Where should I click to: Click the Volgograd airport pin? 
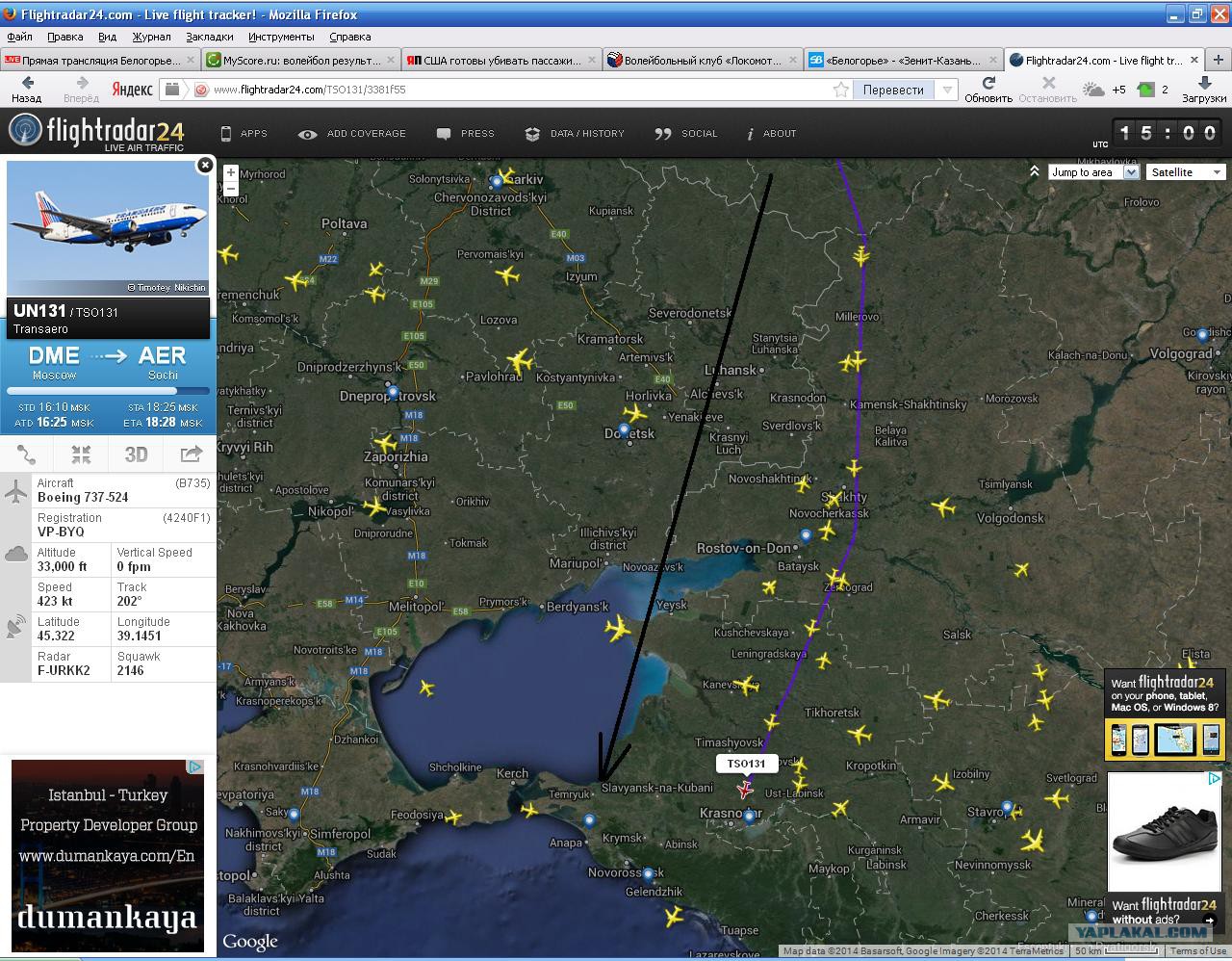pos(1202,335)
